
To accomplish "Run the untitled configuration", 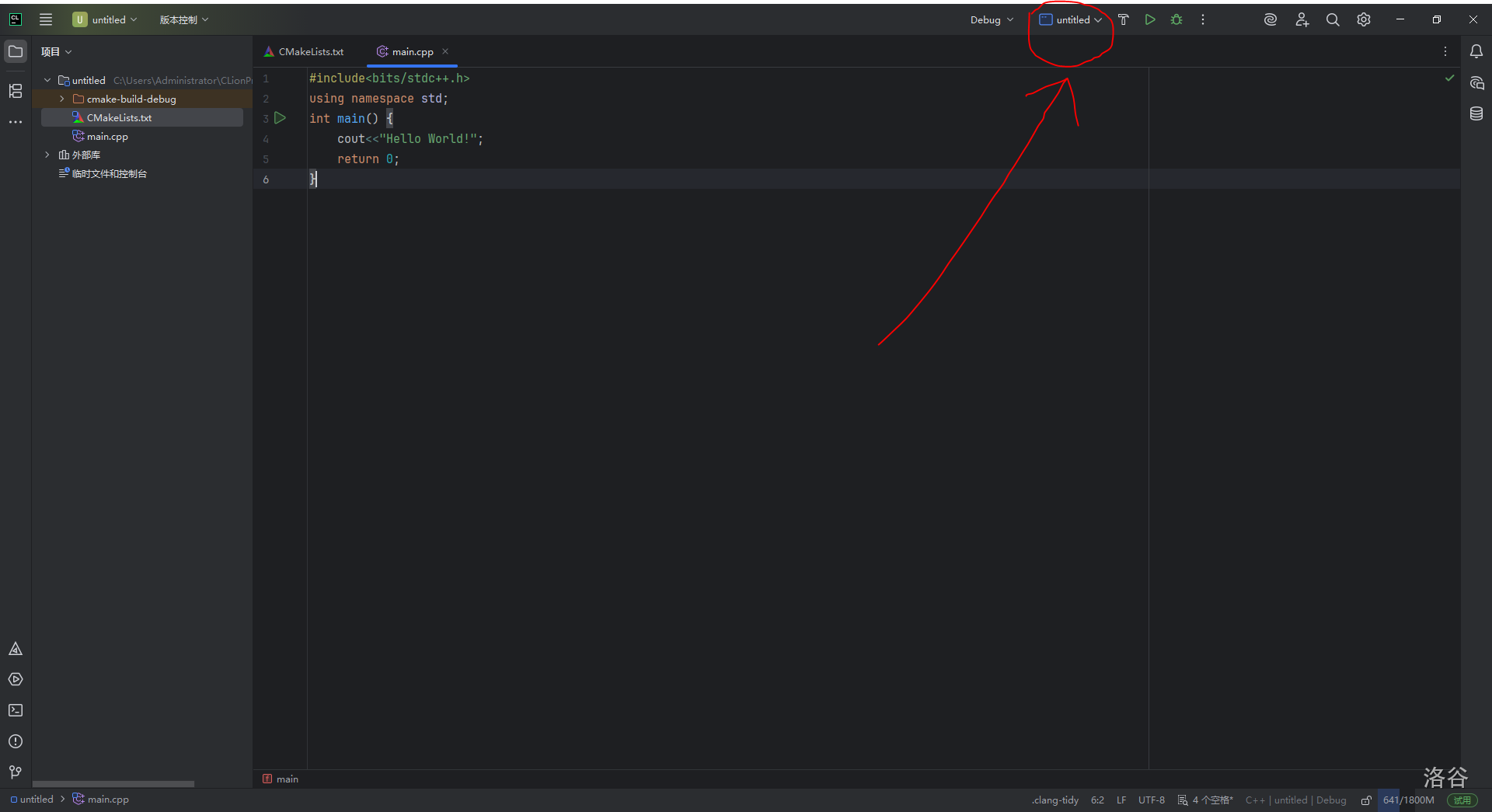I will (x=1150, y=20).
